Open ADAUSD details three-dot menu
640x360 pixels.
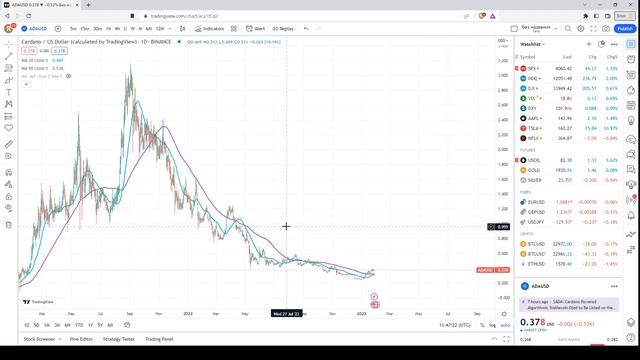click(x=614, y=286)
